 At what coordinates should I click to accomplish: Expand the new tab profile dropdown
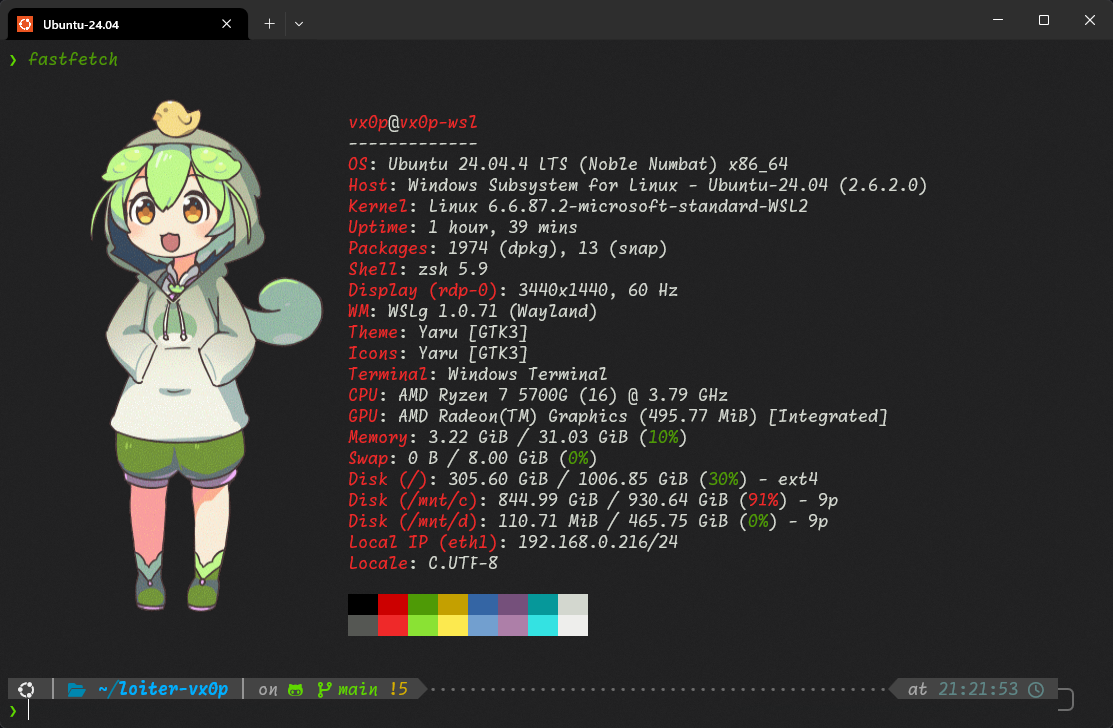tap(299, 24)
